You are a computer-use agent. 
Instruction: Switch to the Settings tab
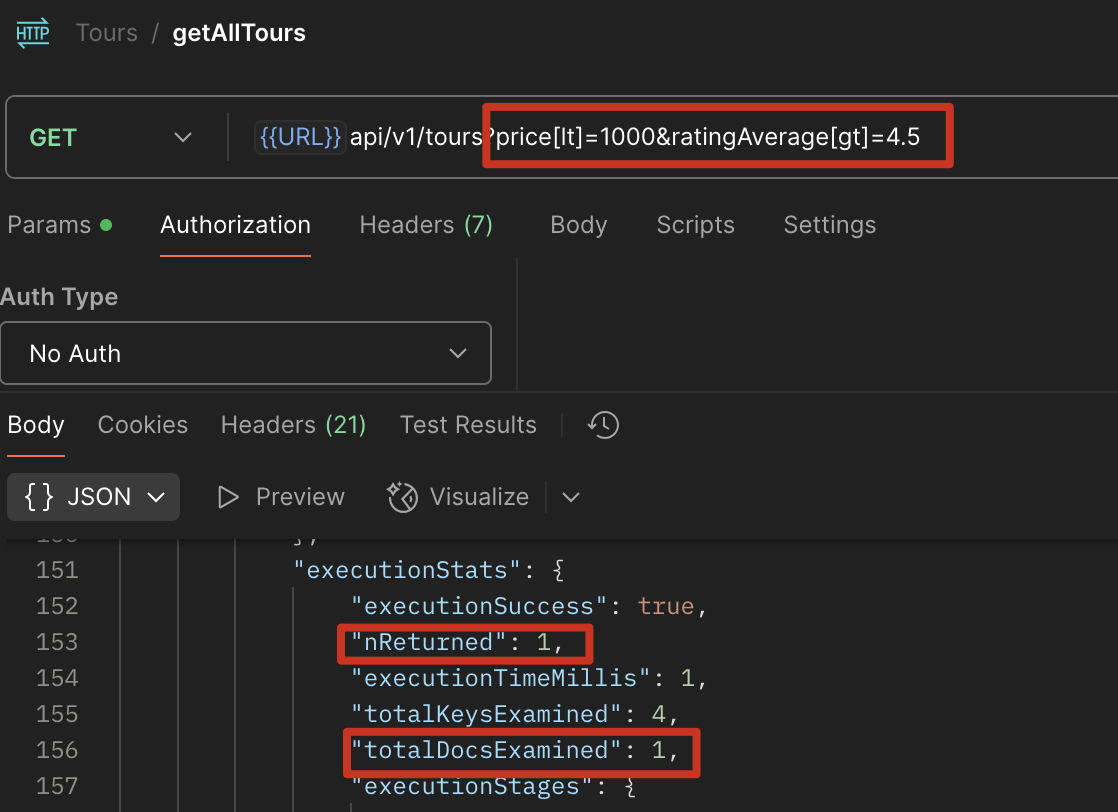[x=829, y=225]
